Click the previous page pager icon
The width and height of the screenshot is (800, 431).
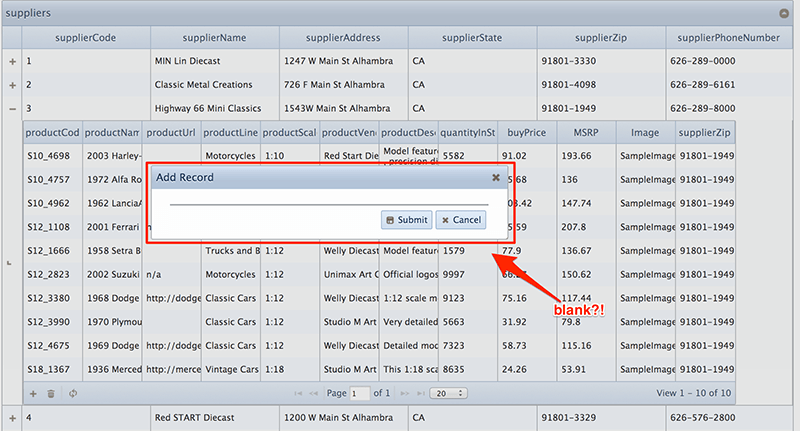(x=314, y=394)
